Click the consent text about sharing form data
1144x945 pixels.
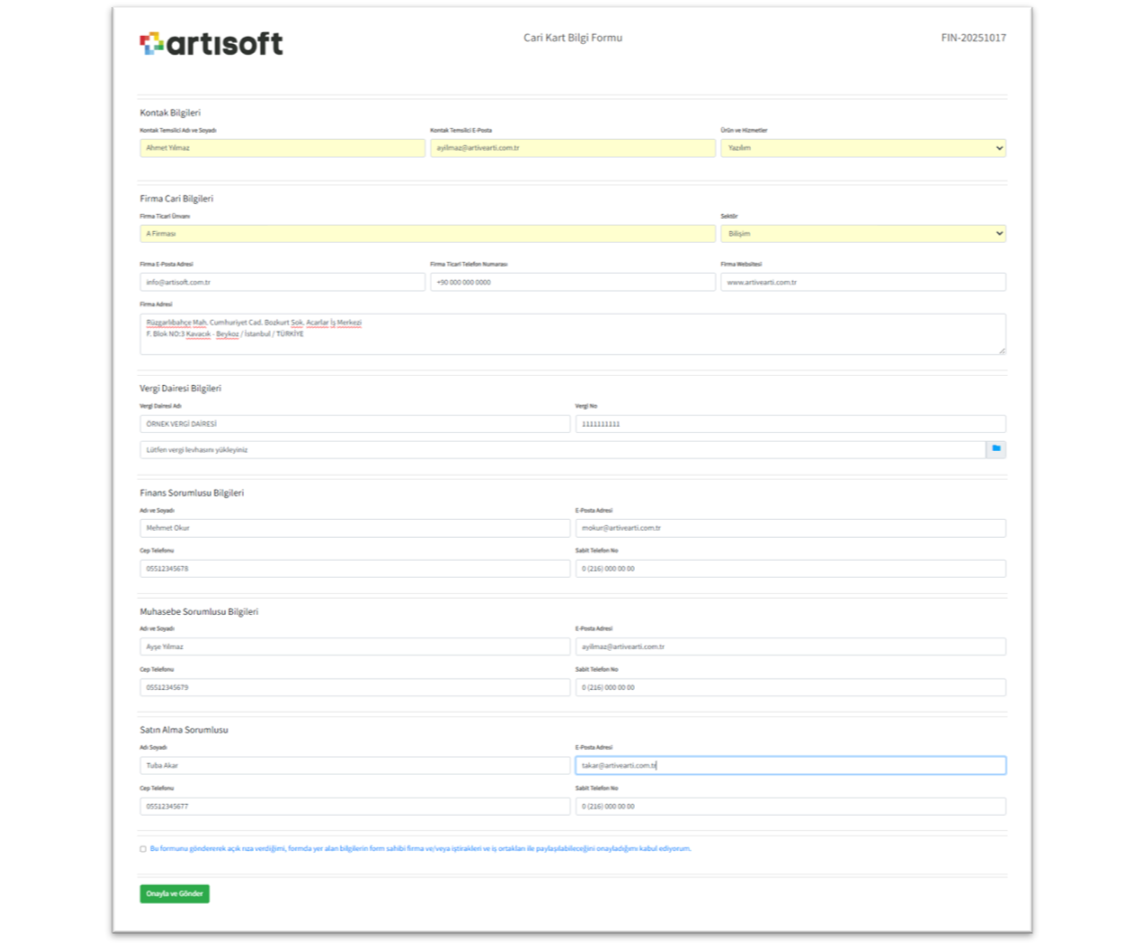420,849
